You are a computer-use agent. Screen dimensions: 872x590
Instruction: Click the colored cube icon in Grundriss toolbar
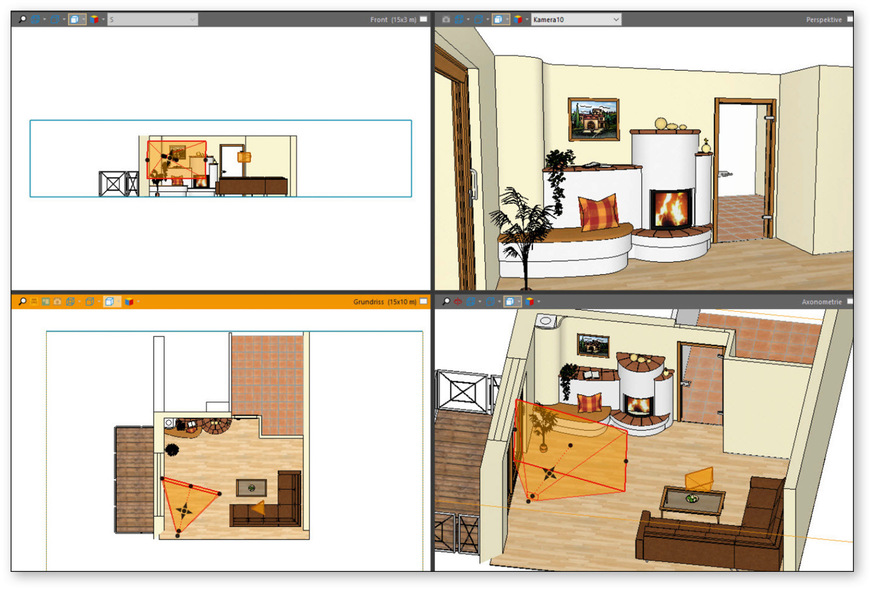(128, 300)
